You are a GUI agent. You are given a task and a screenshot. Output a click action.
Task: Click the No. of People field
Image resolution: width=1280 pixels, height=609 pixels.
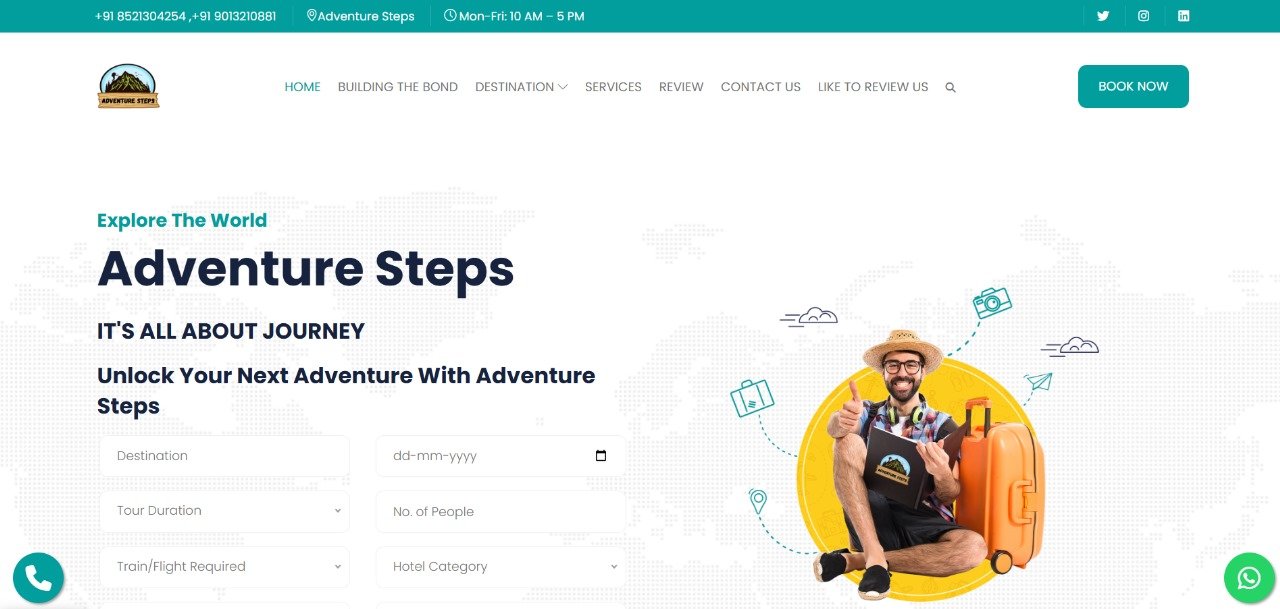501,511
